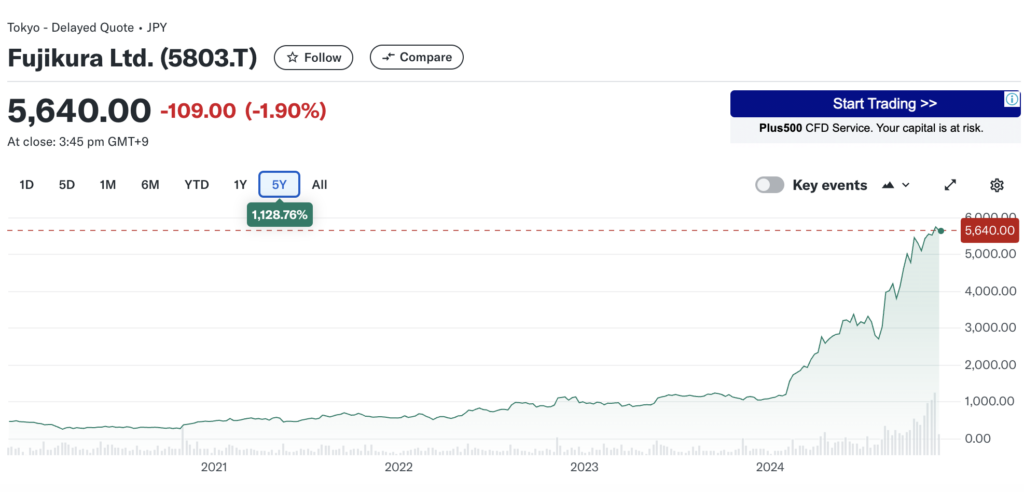
Task: Click the Compare arrows icon
Action: pos(388,58)
